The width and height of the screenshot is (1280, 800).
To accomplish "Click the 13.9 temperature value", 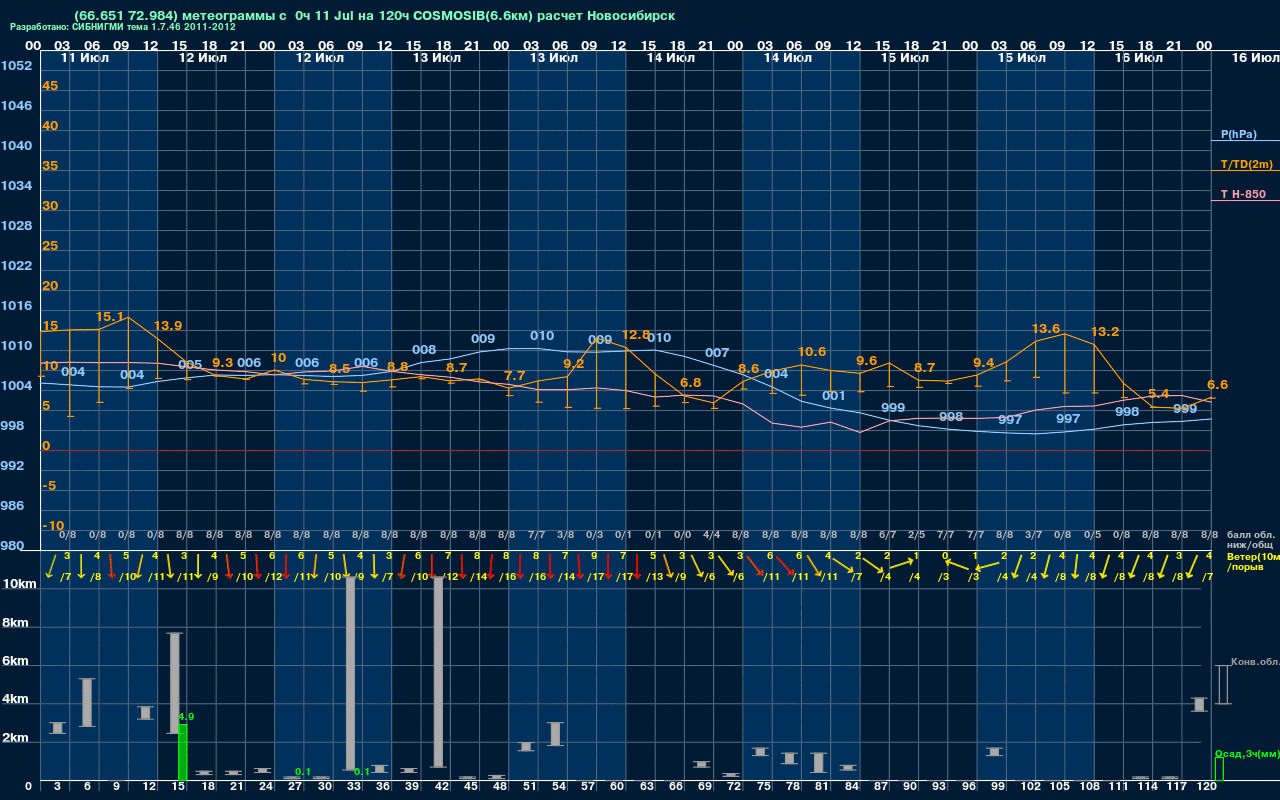I will tap(168, 326).
